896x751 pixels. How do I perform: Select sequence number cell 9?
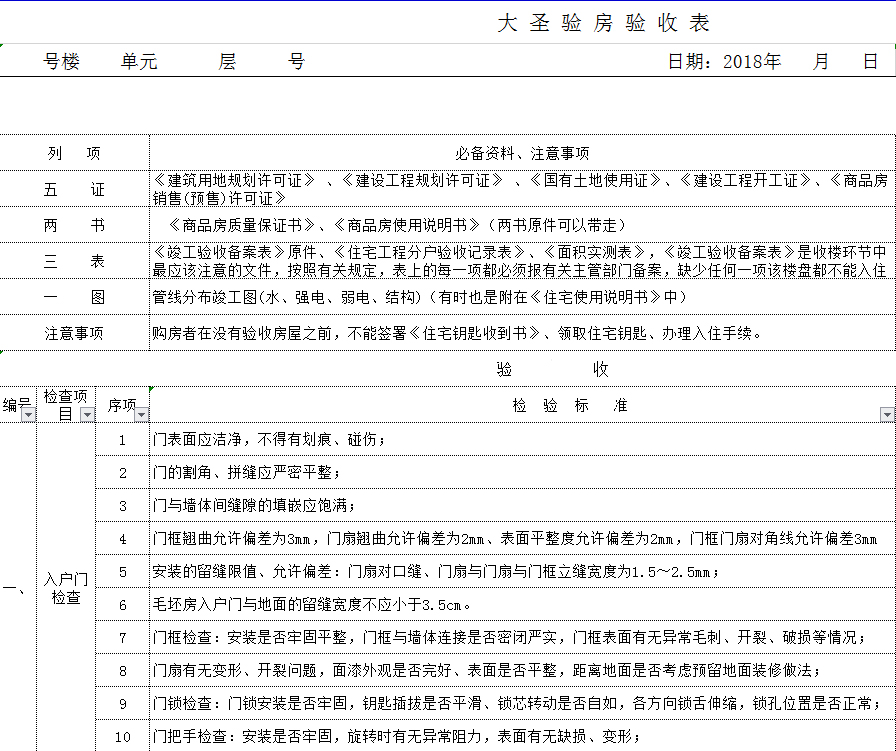click(122, 704)
